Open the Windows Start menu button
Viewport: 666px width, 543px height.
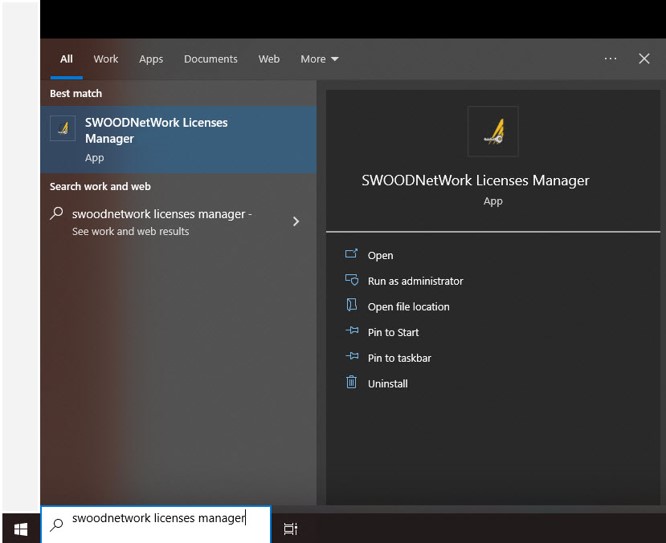pyautogui.click(x=20, y=528)
